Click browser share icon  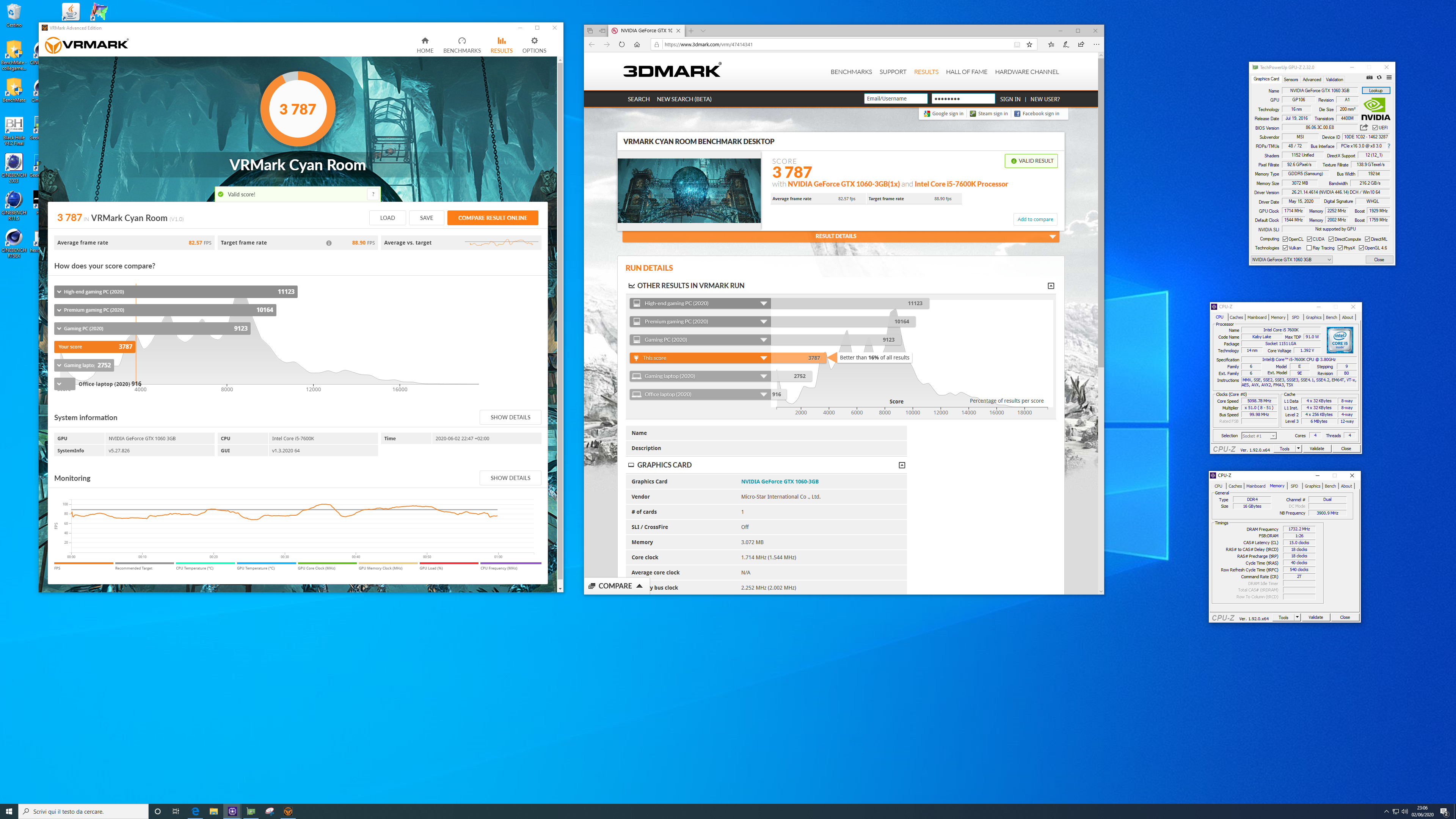[x=1081, y=45]
